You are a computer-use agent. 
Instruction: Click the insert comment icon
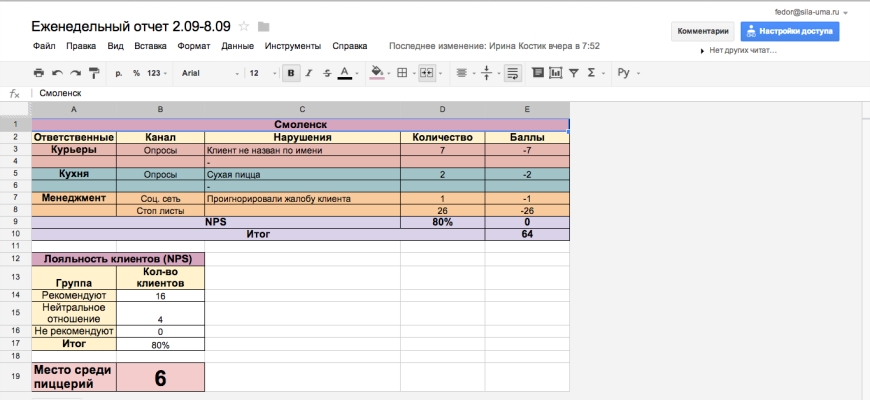[x=538, y=73]
